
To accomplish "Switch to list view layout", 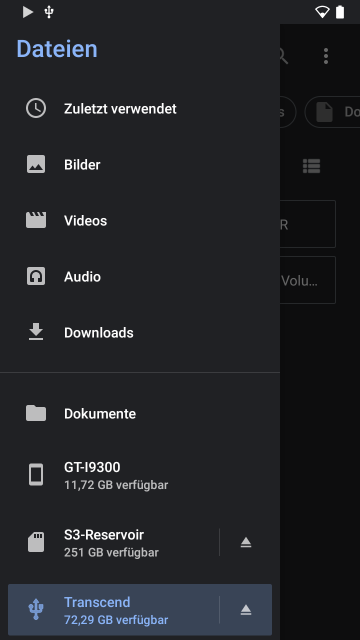I will pos(311,166).
